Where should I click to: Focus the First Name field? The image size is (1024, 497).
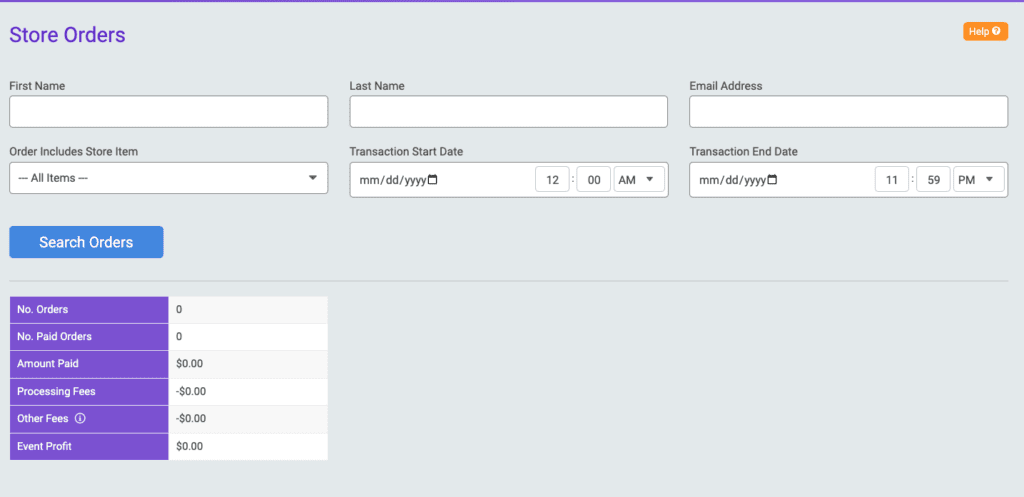point(168,112)
